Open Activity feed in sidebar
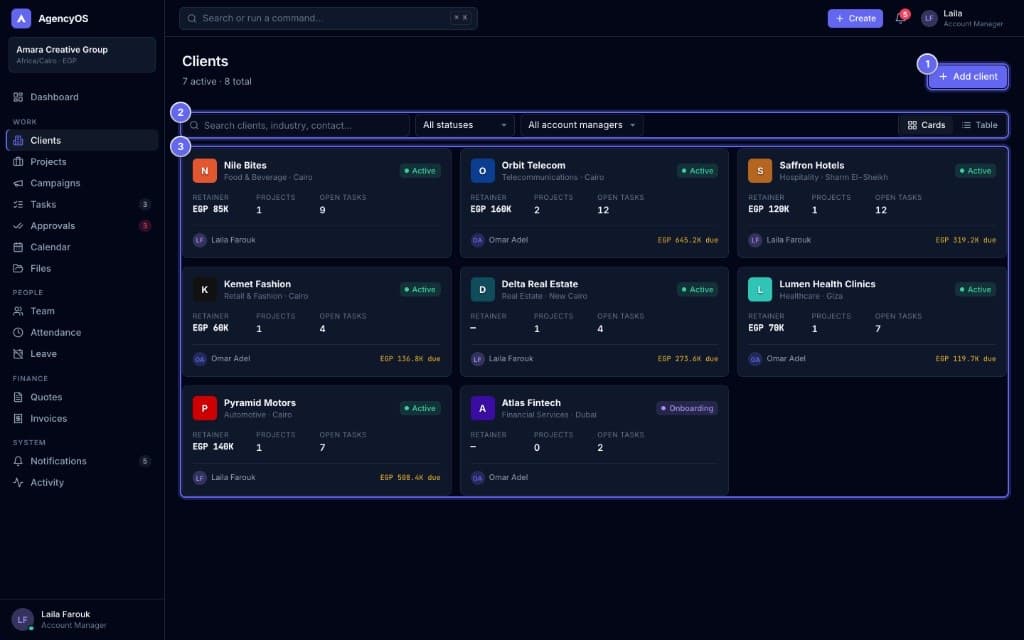The width and height of the screenshot is (1024, 640). tap(82, 483)
